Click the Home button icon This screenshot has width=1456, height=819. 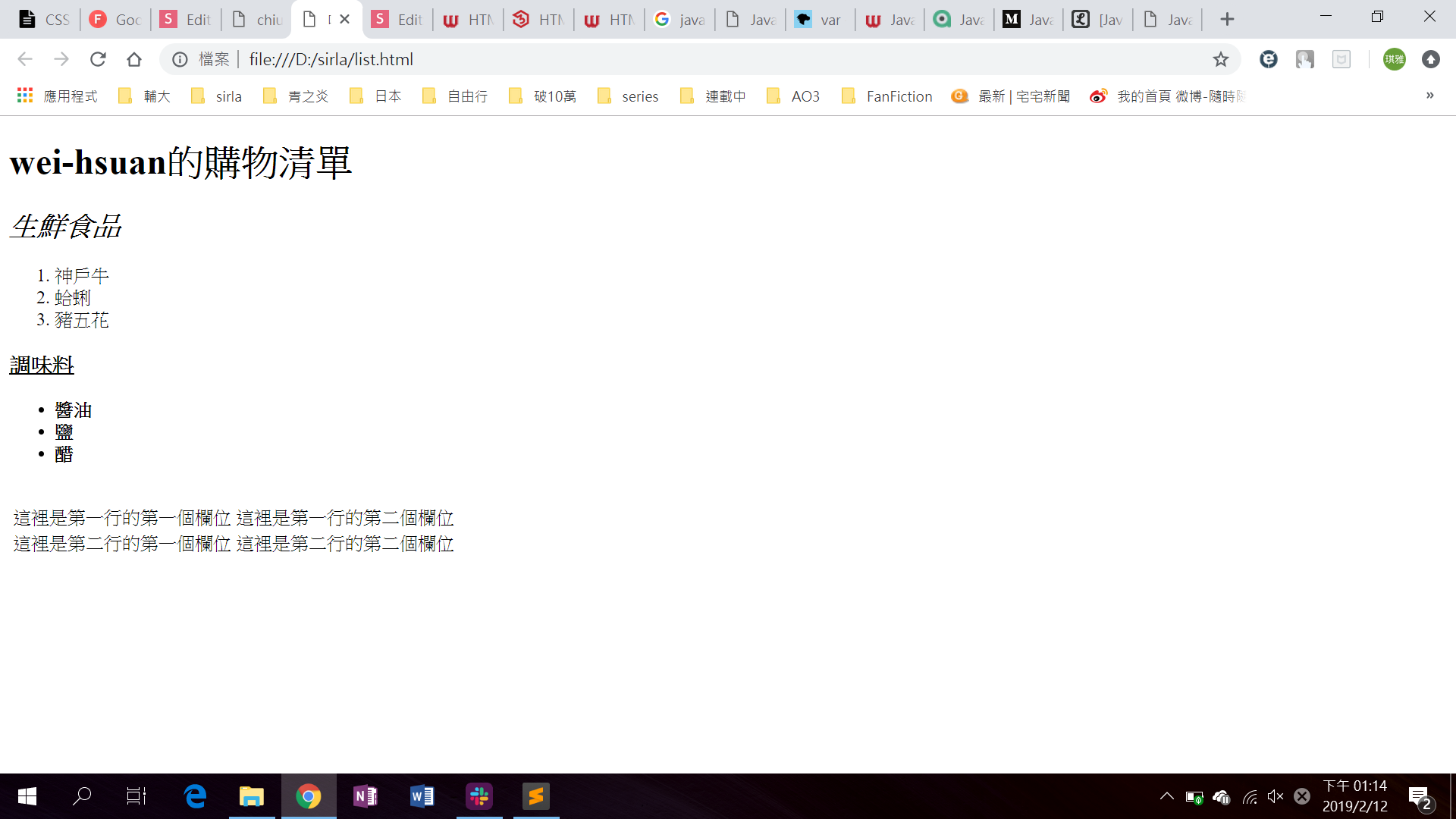tap(134, 59)
